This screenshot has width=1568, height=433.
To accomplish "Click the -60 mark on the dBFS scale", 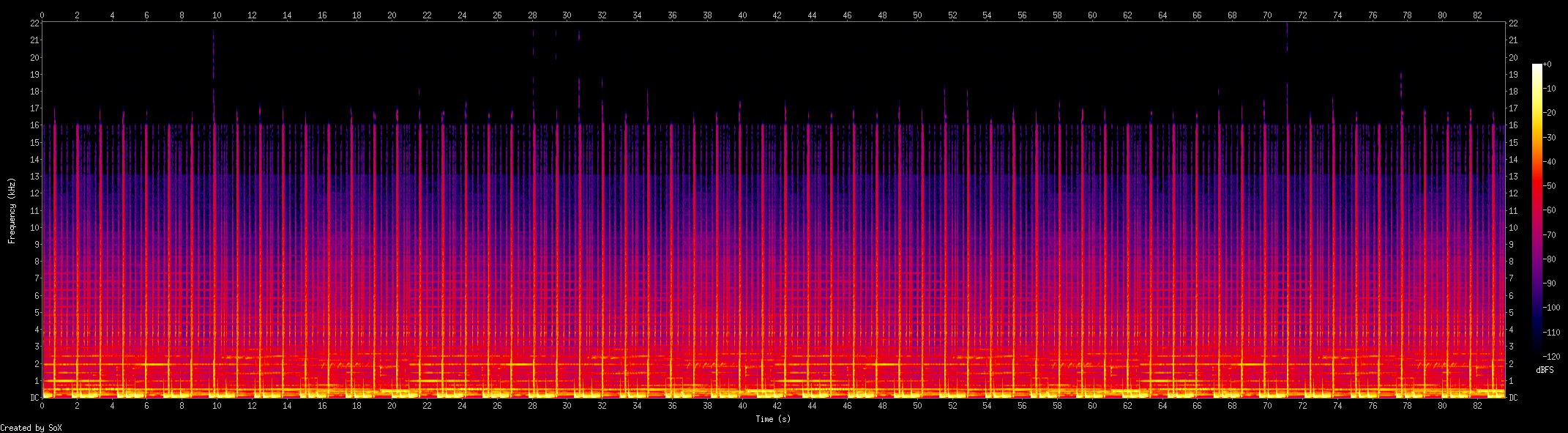I will coord(1550,210).
